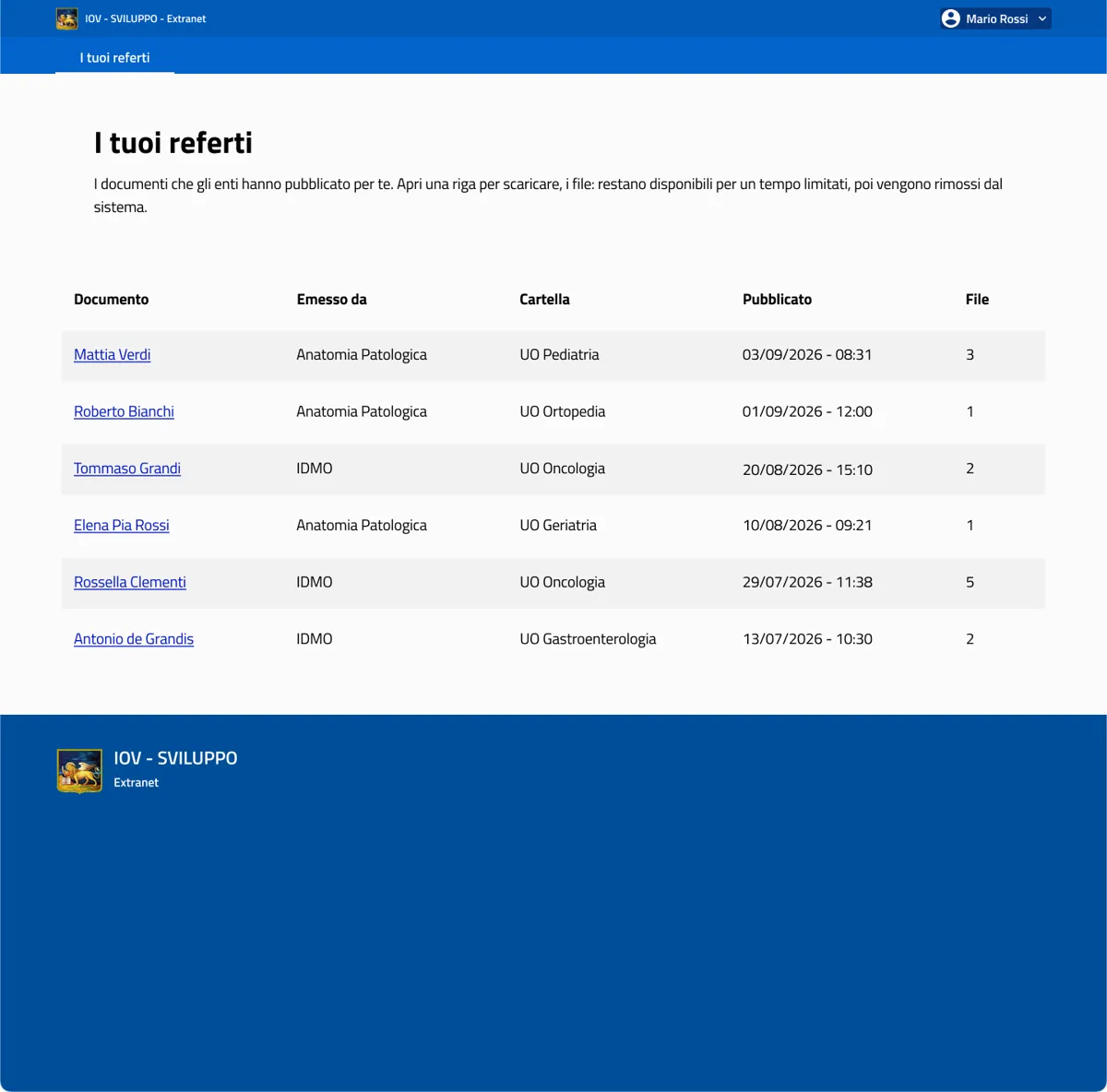Click the lion crest logo in the footer

pyautogui.click(x=79, y=770)
